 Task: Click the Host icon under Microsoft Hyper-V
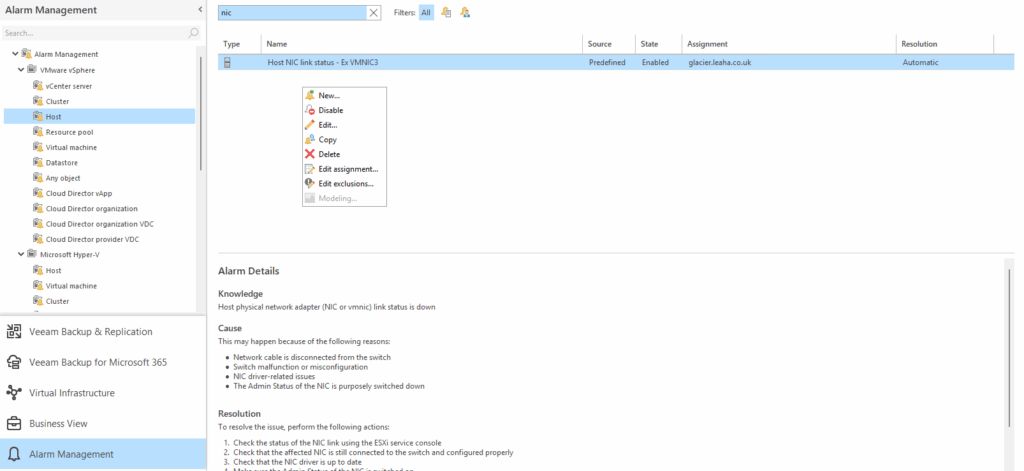[38, 270]
